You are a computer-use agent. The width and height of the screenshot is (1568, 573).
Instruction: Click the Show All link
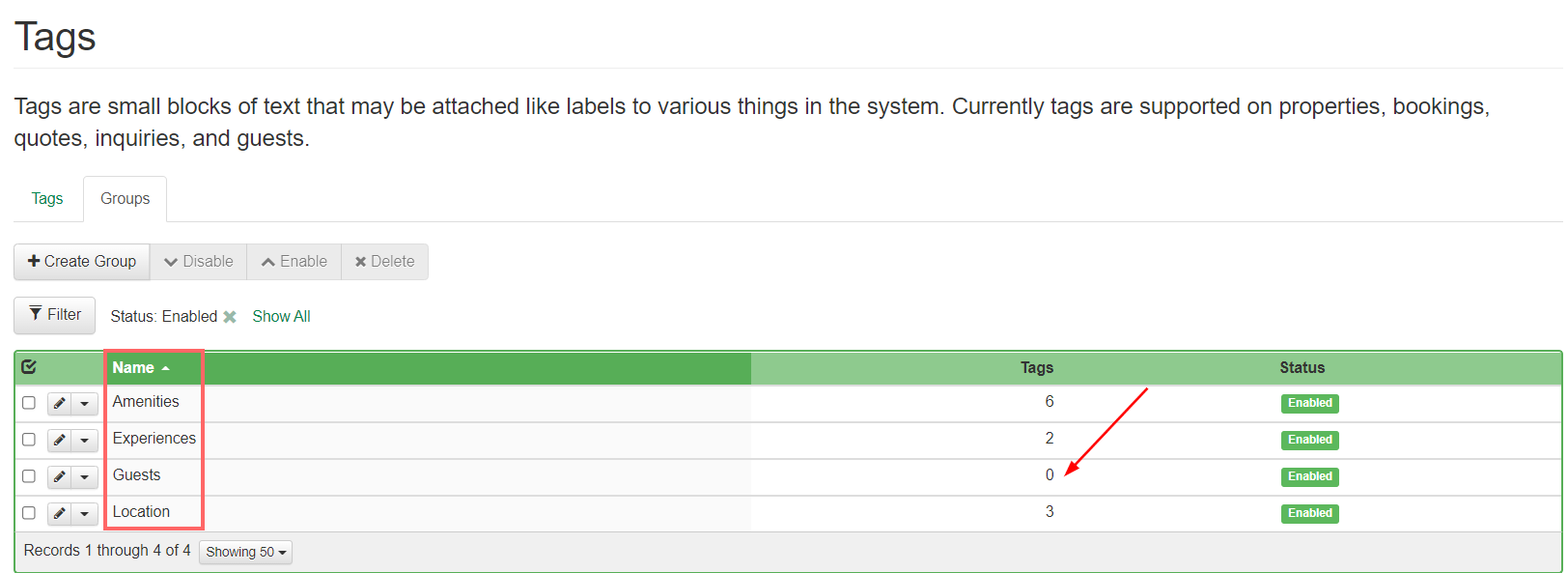(x=281, y=317)
